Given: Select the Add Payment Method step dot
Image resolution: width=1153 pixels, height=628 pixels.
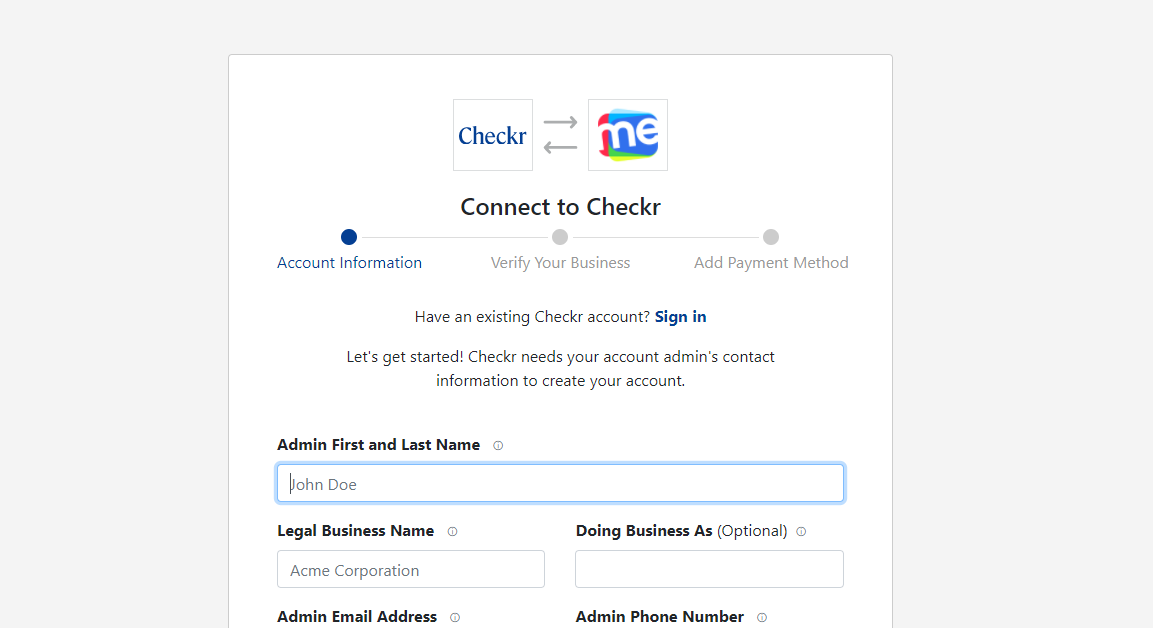Looking at the screenshot, I should (x=771, y=237).
